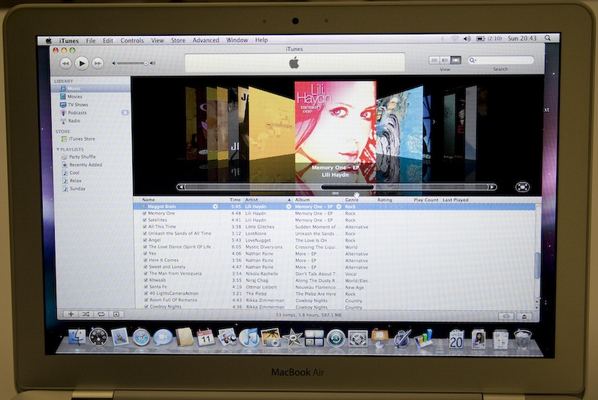The image size is (598, 400).
Task: Play the selected song in iTunes
Action: click(81, 63)
